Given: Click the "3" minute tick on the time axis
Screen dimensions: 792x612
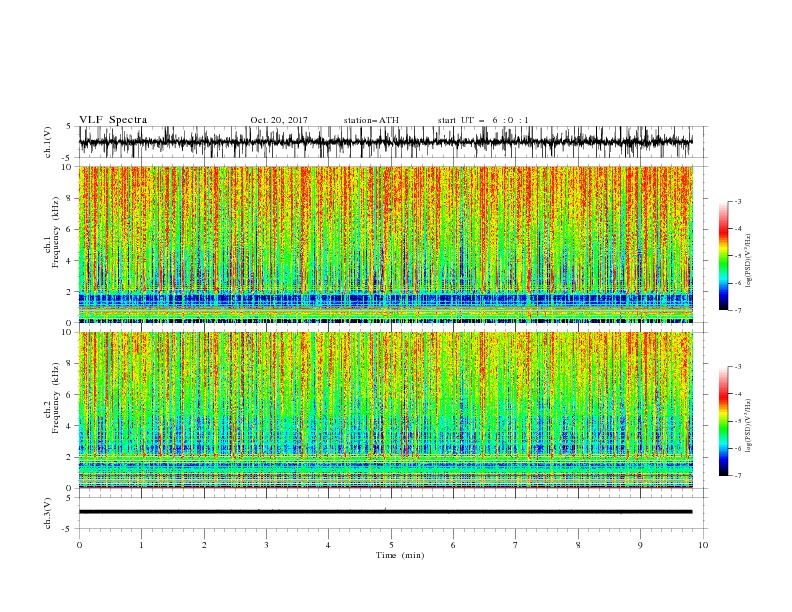Looking at the screenshot, I should [267, 545].
